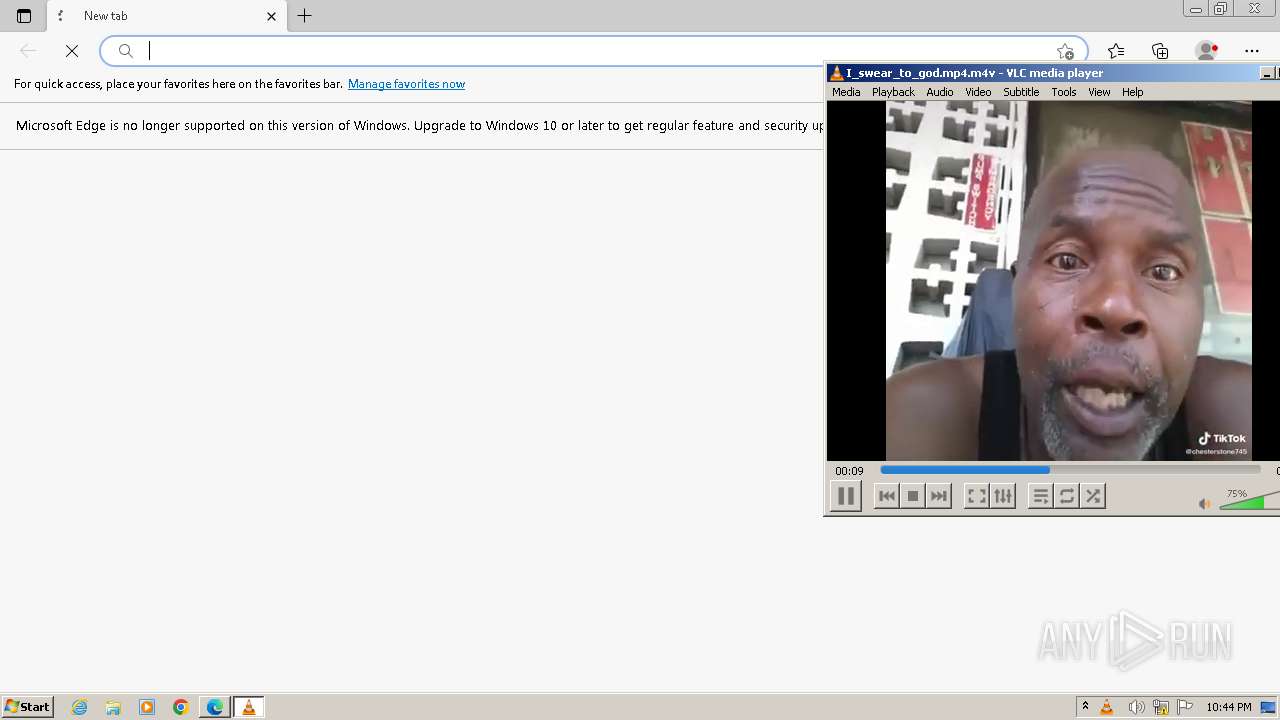
Task: Launch Google Chrome from taskbar
Action: tap(181, 707)
